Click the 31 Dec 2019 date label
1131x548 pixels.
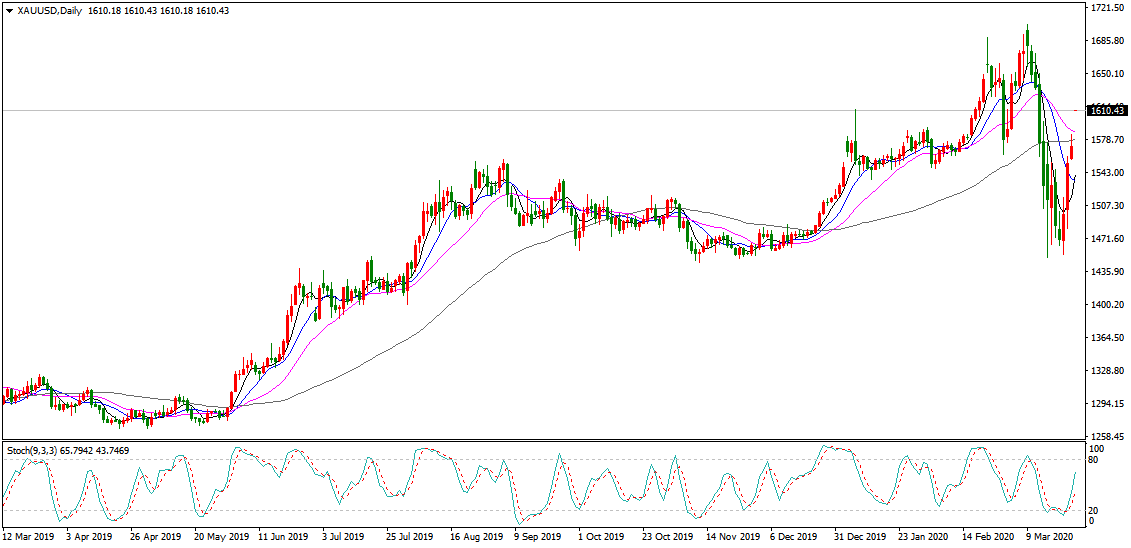[x=860, y=537]
